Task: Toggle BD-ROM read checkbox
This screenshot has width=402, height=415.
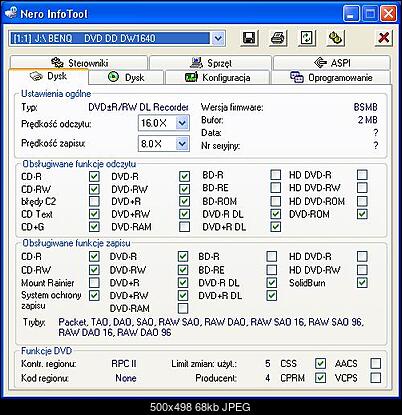Action: [x=275, y=201]
